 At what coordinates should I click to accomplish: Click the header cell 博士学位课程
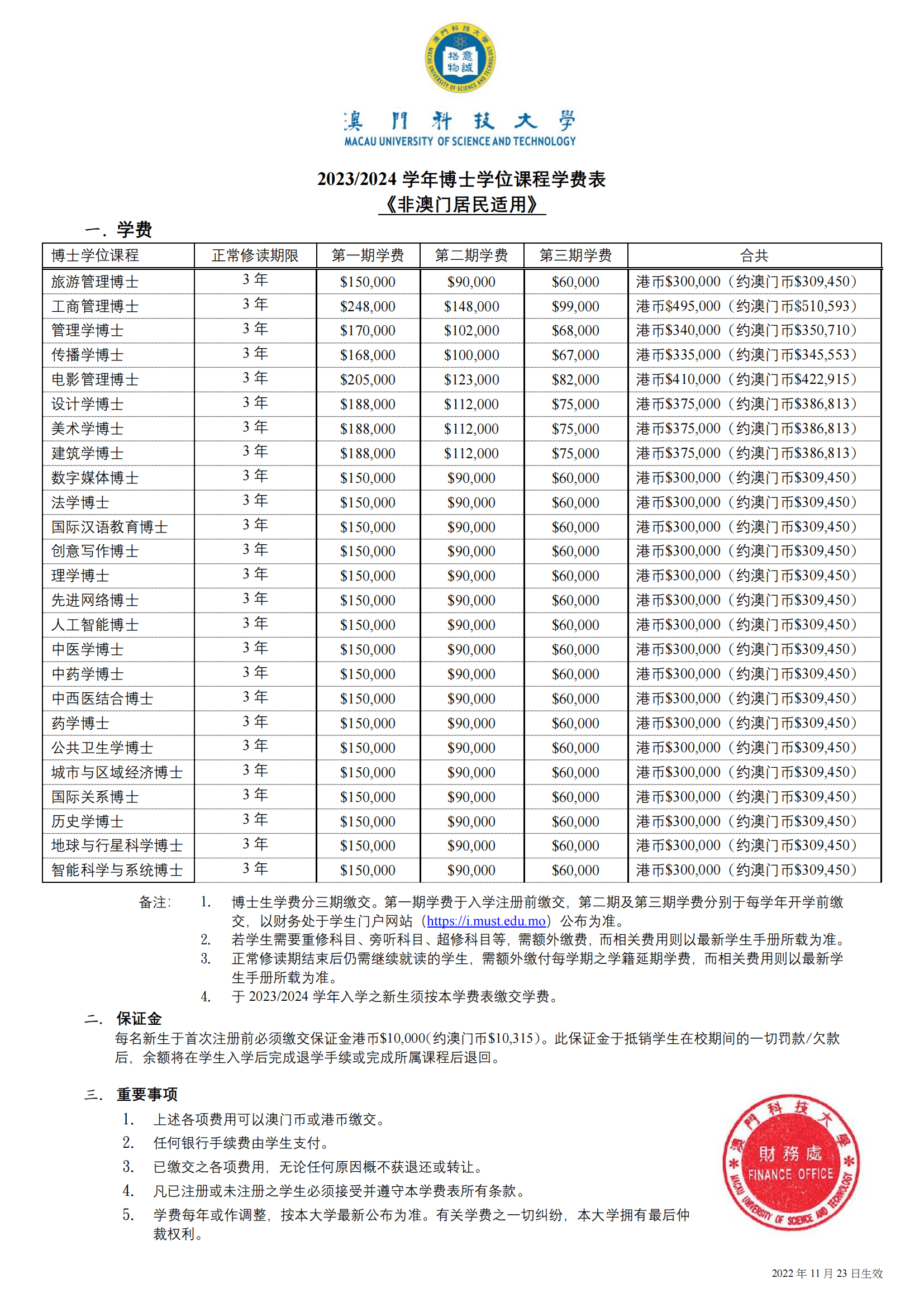(x=118, y=255)
